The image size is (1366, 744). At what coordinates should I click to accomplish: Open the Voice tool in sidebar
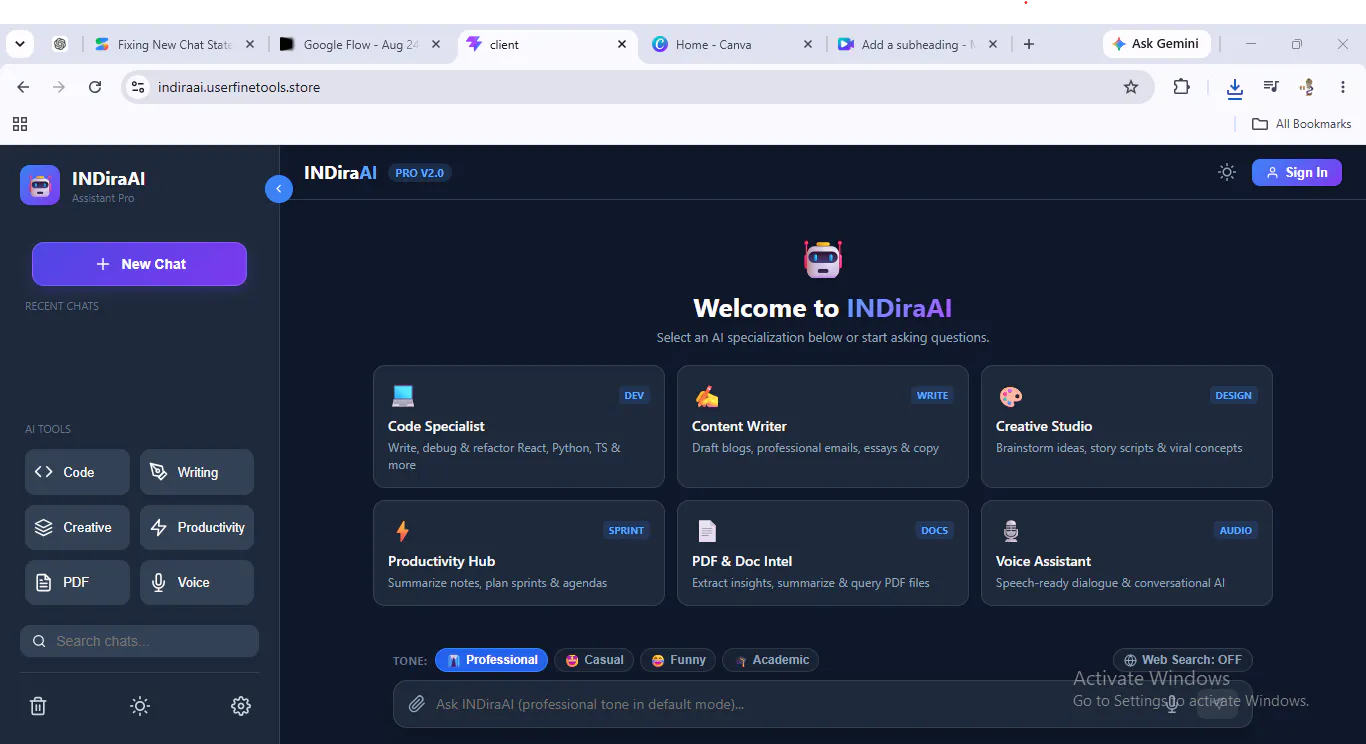pyautogui.click(x=197, y=582)
